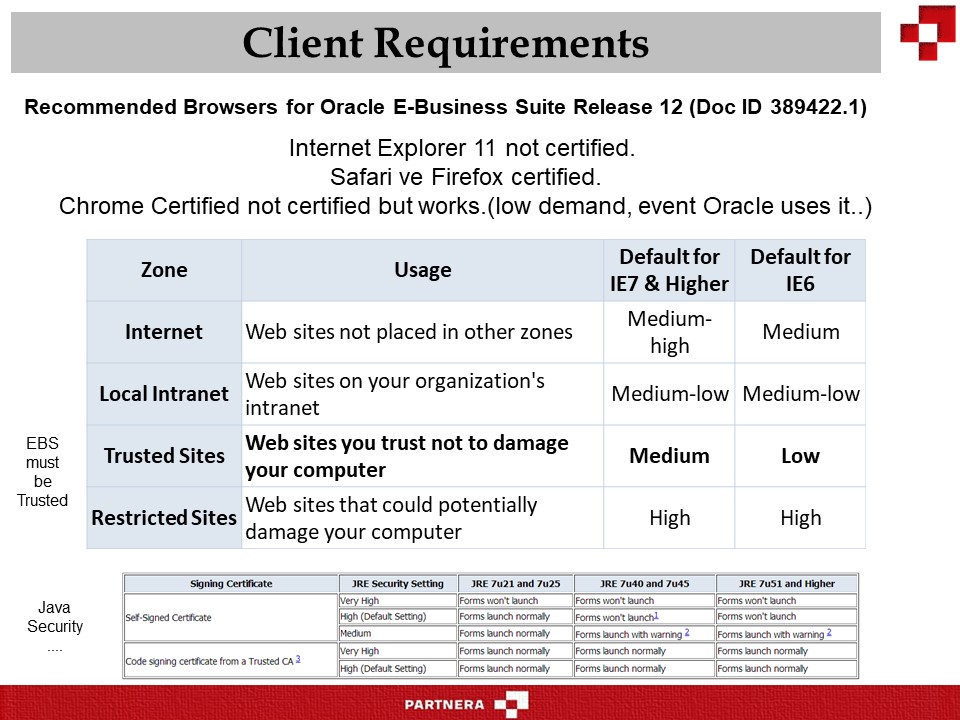
Task: Select the Default for IE7 & Higher header
Action: point(670,270)
